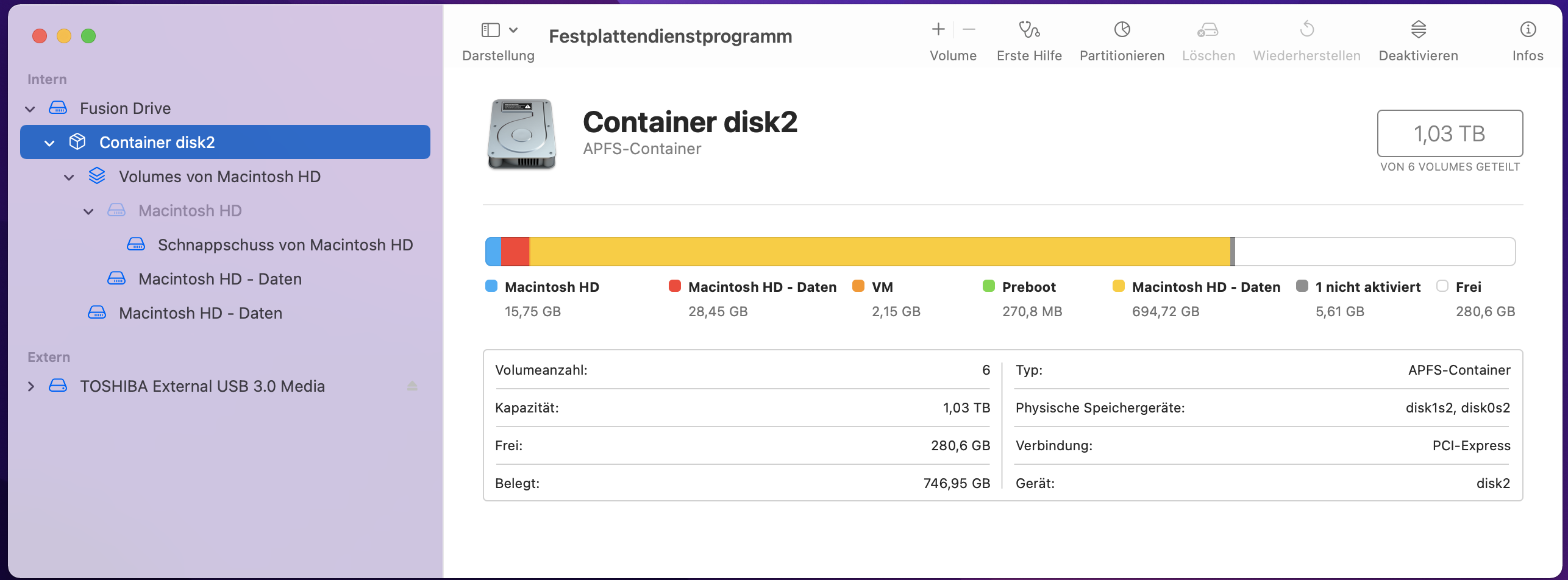Eject the TOSHIBA external drive

[412, 386]
